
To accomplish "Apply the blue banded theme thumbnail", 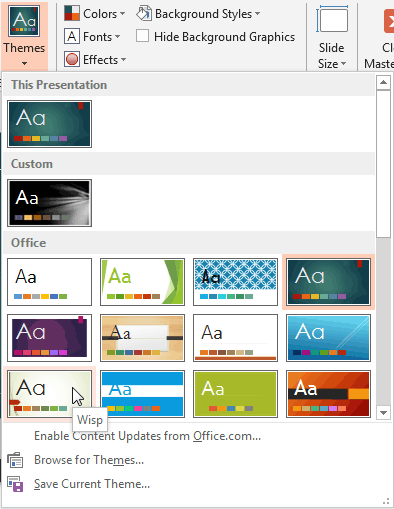I will 142,394.
